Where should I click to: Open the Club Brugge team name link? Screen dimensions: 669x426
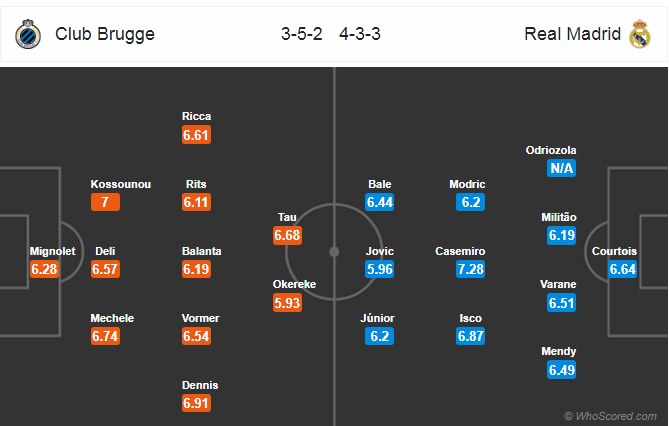[x=105, y=34]
